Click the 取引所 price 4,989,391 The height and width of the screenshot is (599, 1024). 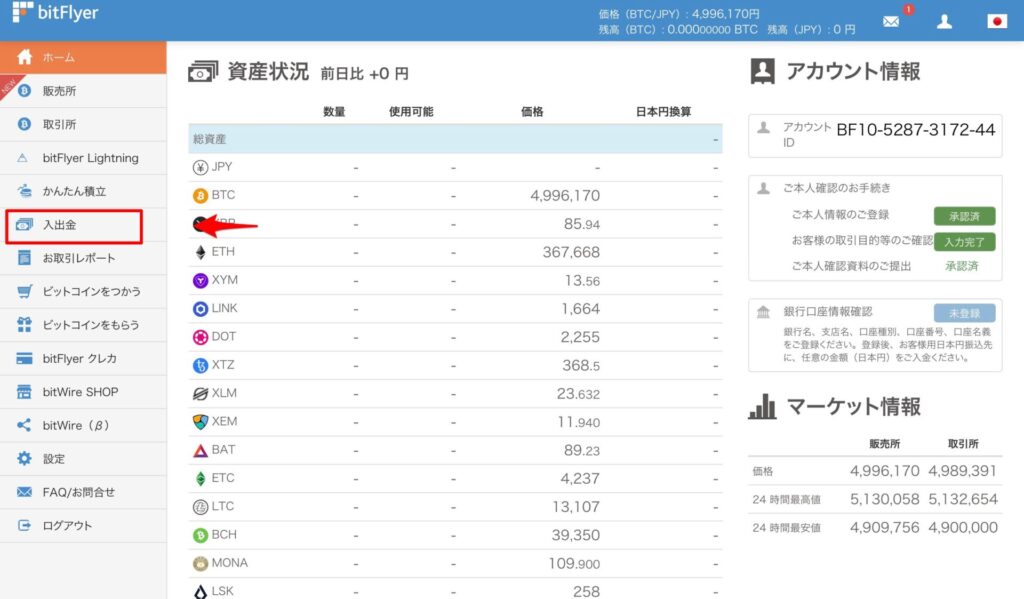point(963,471)
